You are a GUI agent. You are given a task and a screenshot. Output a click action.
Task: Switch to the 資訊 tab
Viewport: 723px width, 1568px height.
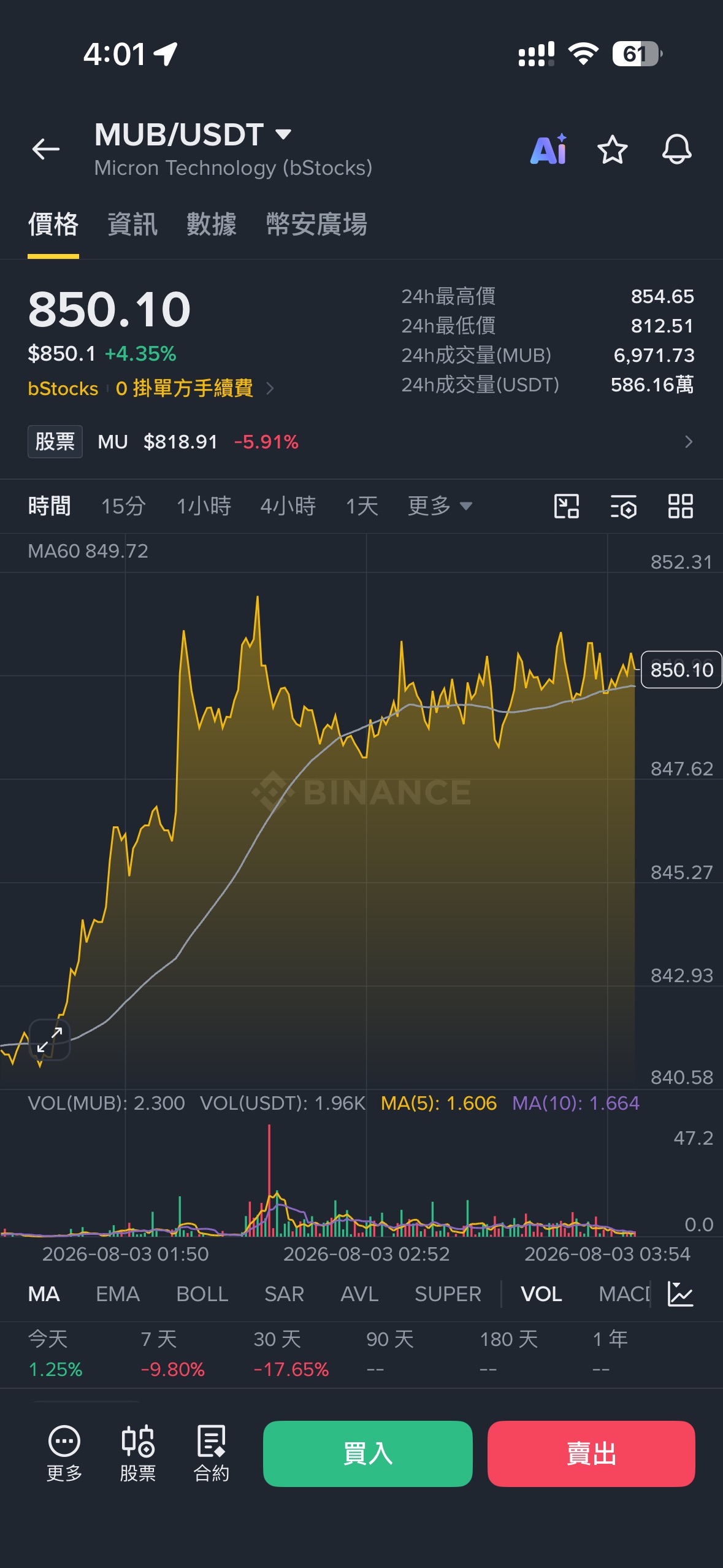click(x=132, y=225)
